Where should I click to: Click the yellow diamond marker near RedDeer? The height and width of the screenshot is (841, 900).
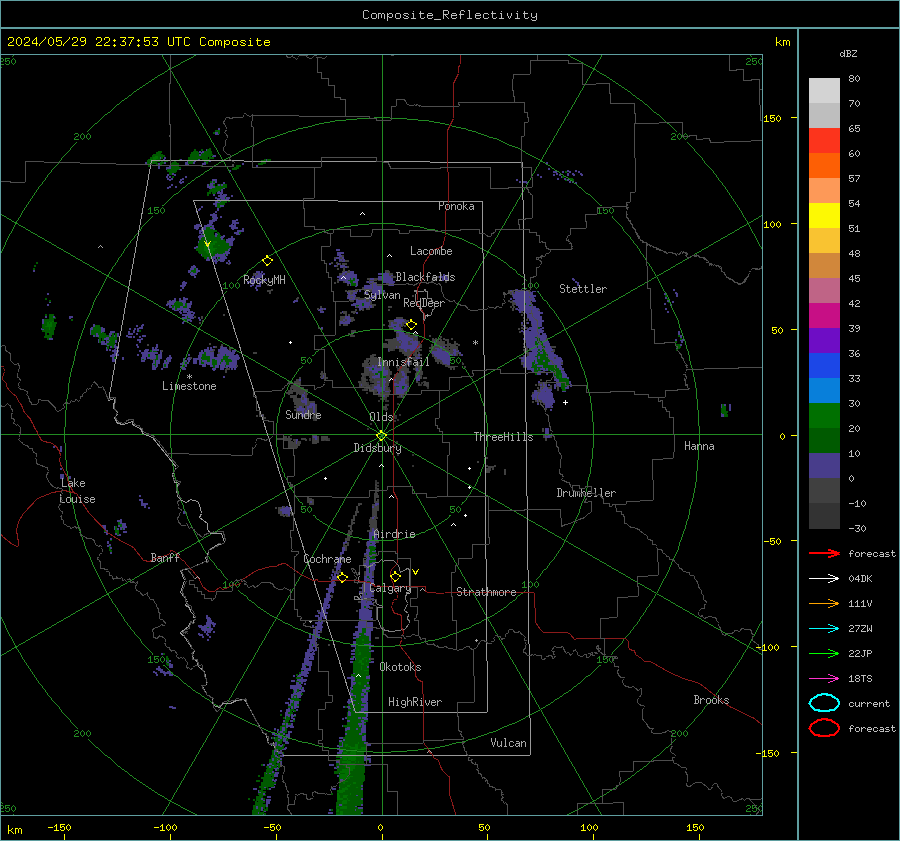tap(411, 325)
